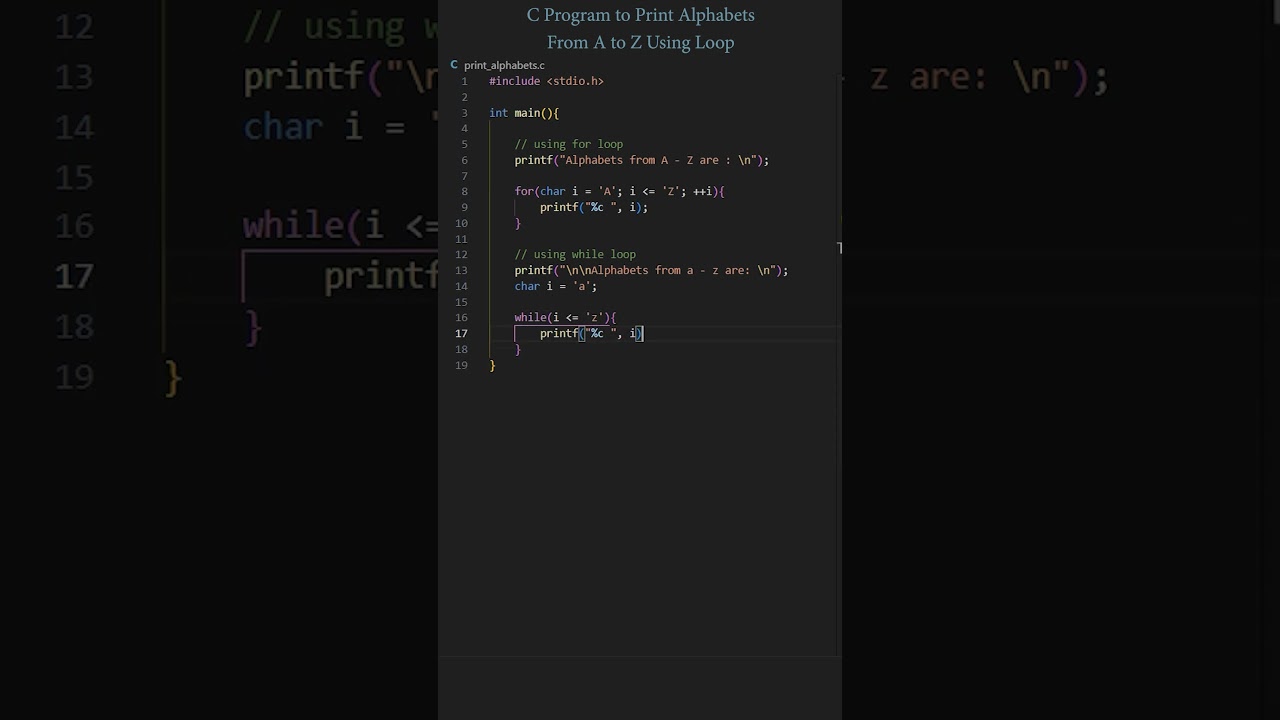Click the 'int main(){' line

[524, 113]
